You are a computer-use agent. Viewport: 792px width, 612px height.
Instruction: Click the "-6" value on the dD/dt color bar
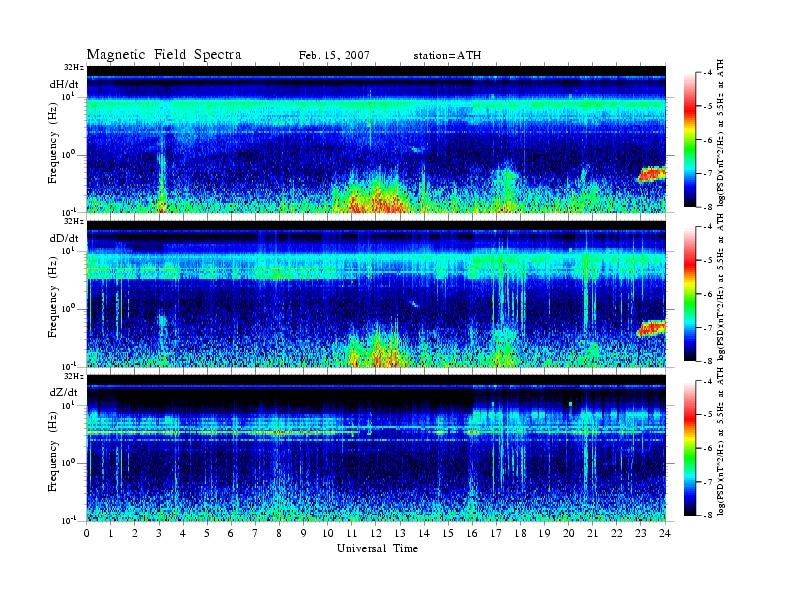pos(706,294)
